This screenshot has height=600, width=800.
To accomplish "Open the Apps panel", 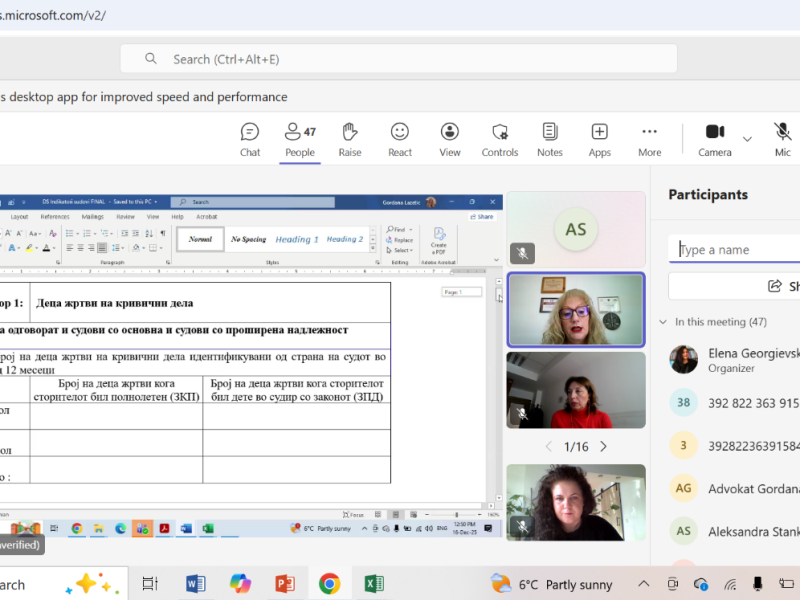I will coord(599,139).
